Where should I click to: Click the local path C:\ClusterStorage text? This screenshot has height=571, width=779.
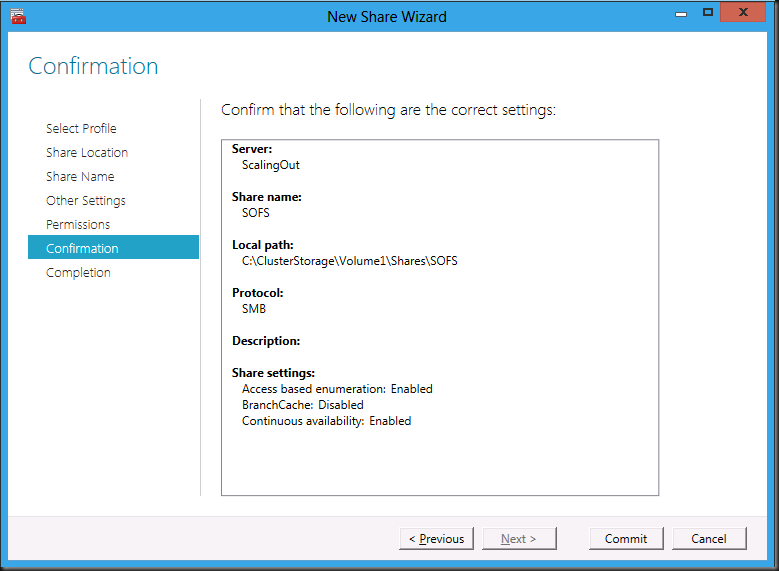(349, 261)
